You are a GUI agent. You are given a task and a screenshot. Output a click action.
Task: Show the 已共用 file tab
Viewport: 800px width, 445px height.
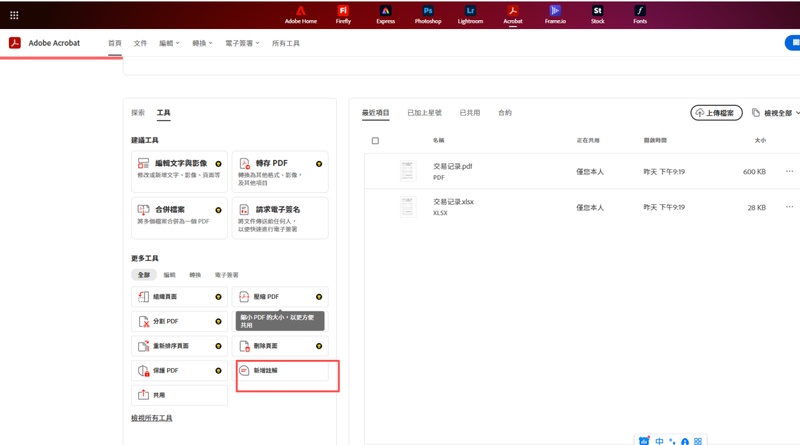point(469,113)
